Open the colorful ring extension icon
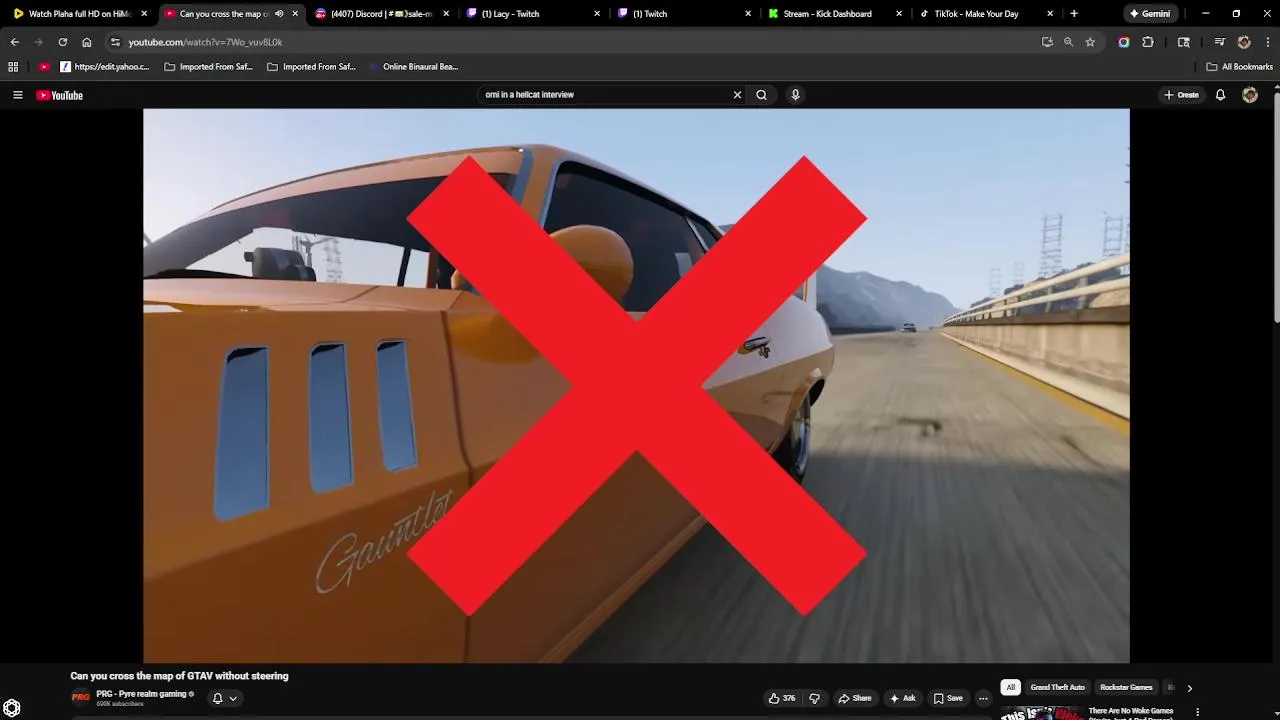The width and height of the screenshot is (1280, 720). click(x=1124, y=42)
